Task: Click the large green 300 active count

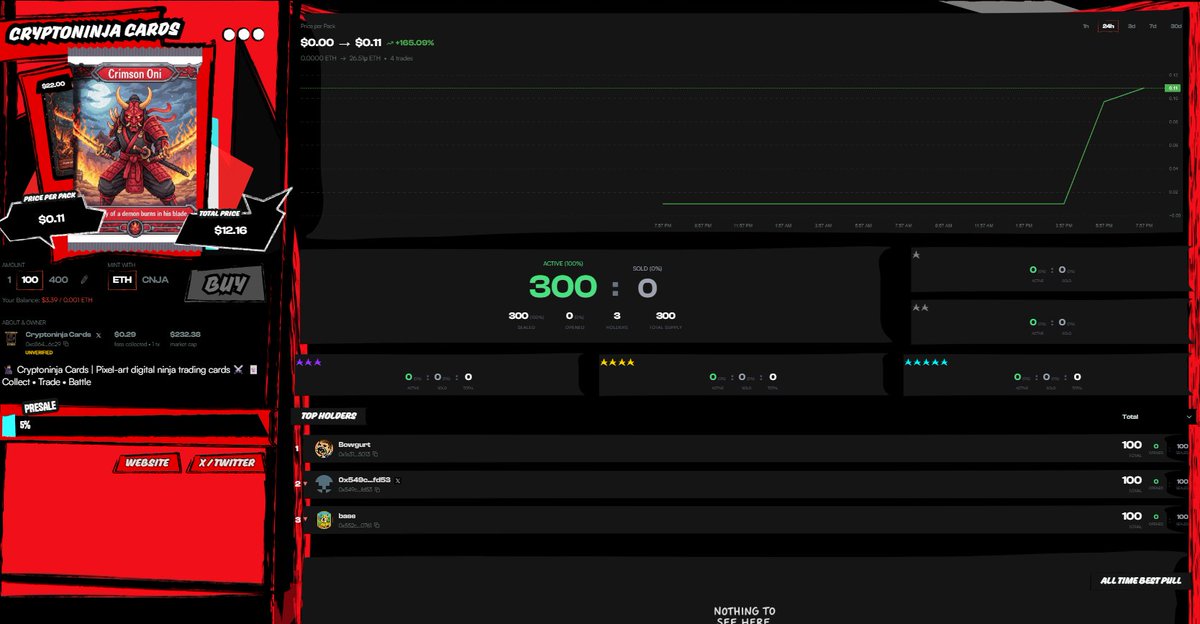Action: [x=563, y=287]
